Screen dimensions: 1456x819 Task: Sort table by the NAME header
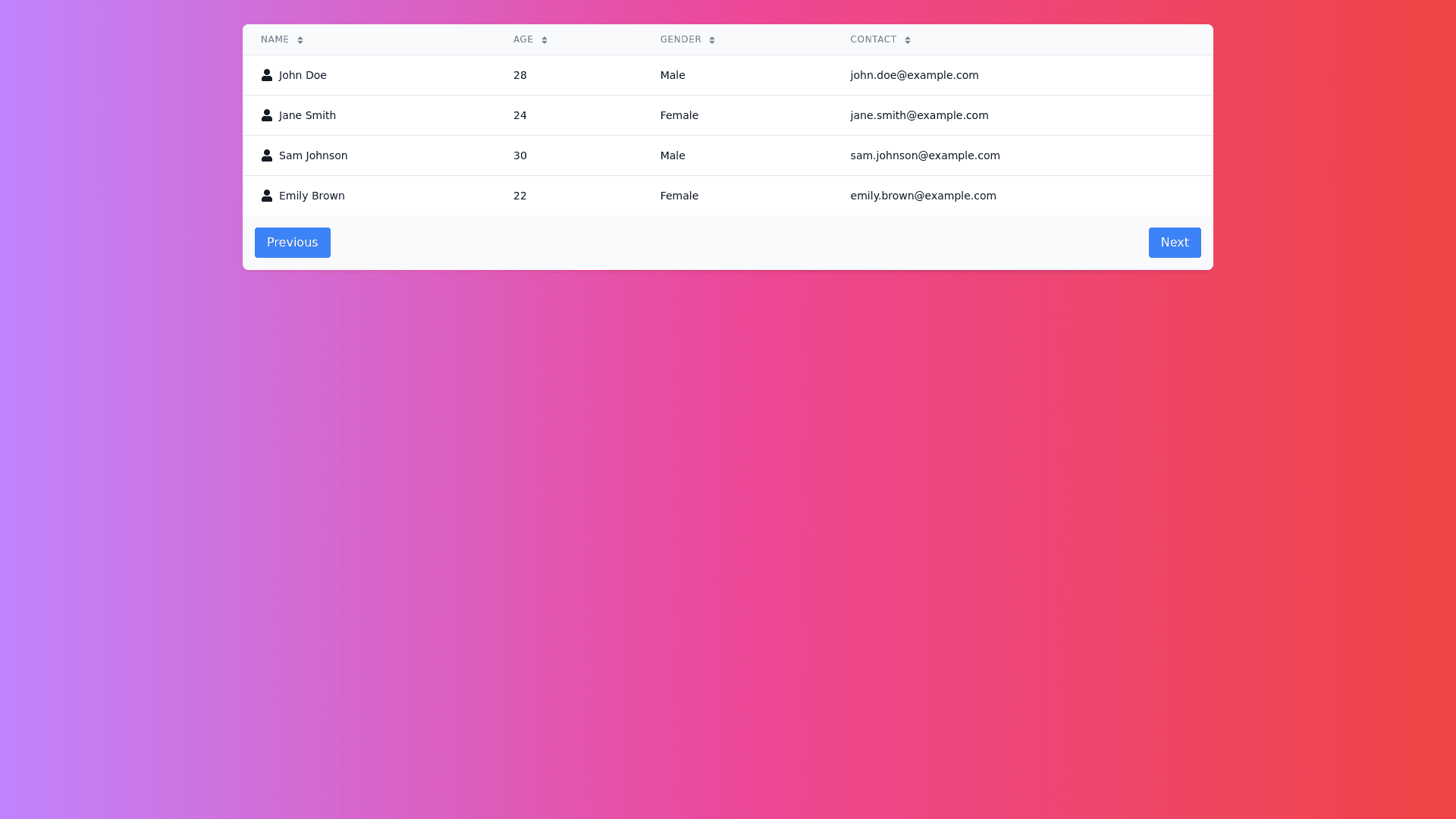click(275, 39)
